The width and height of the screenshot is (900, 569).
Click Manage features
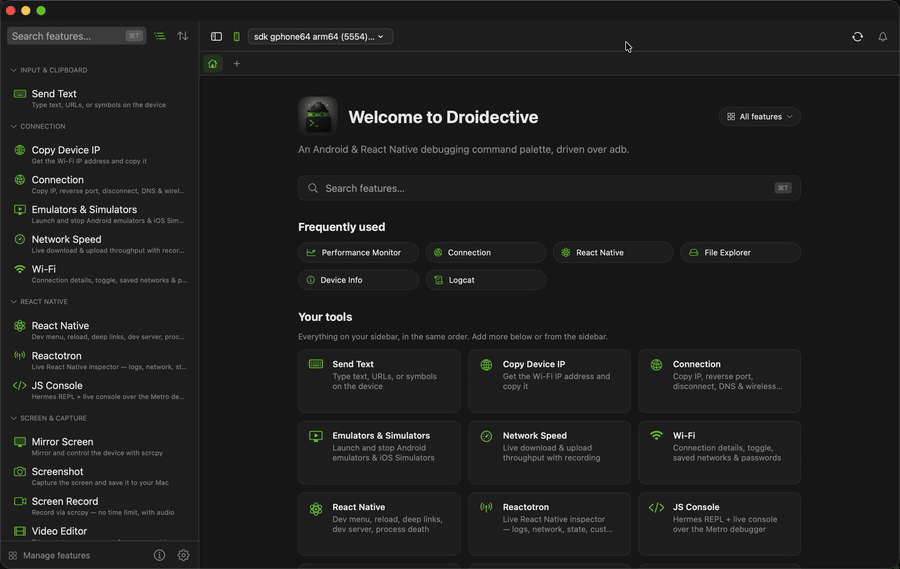pyautogui.click(x=50, y=555)
